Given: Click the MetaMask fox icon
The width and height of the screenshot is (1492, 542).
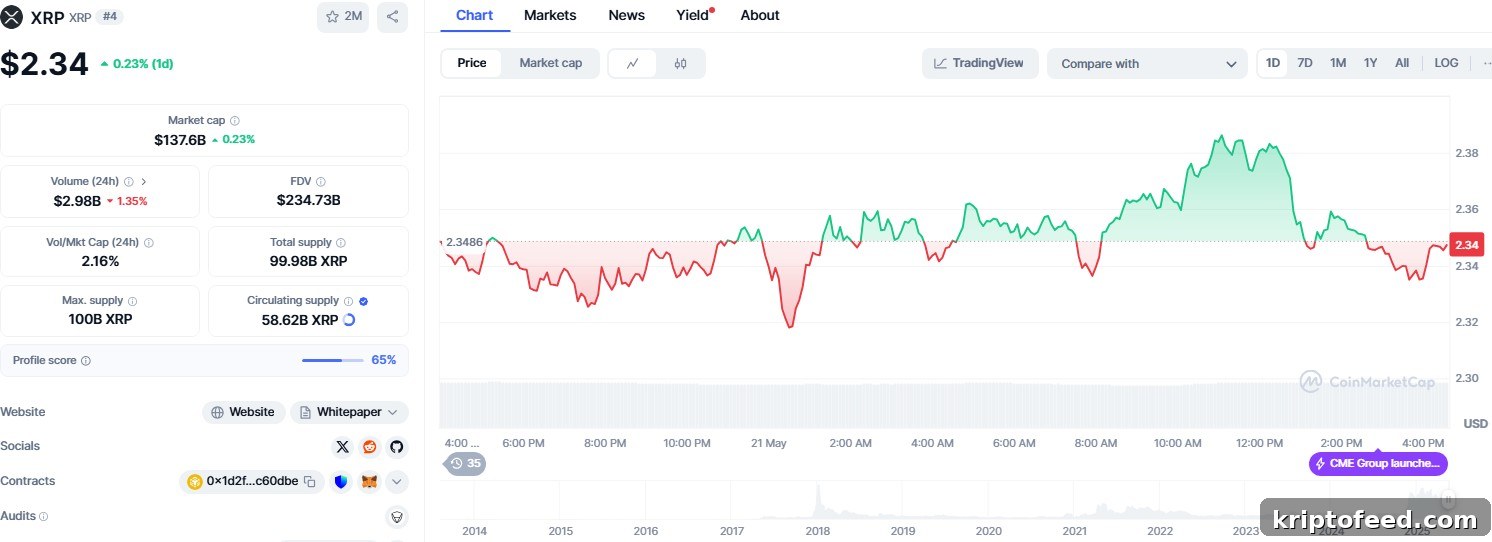Looking at the screenshot, I should (x=370, y=482).
